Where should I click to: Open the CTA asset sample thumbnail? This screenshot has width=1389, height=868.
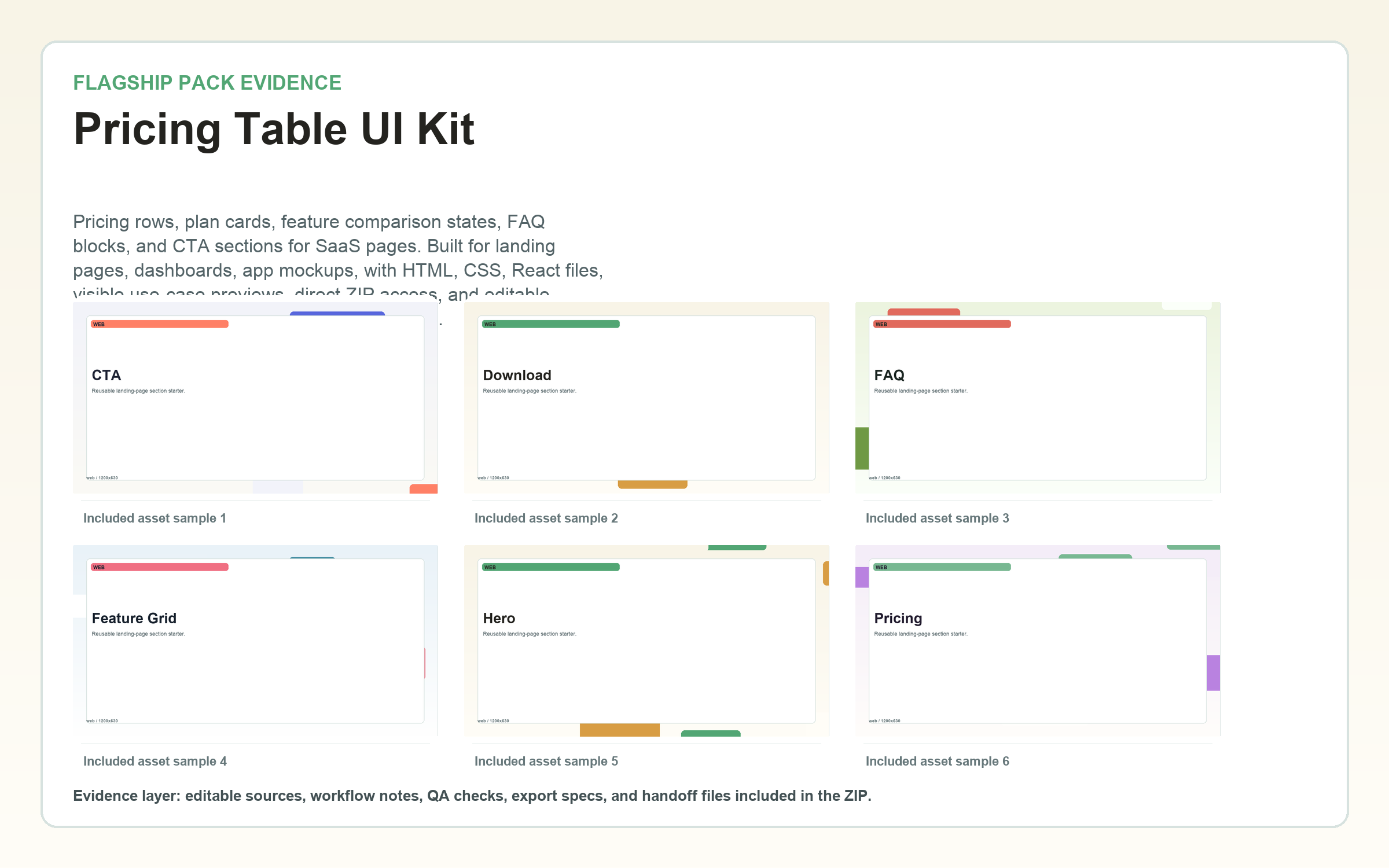point(255,398)
